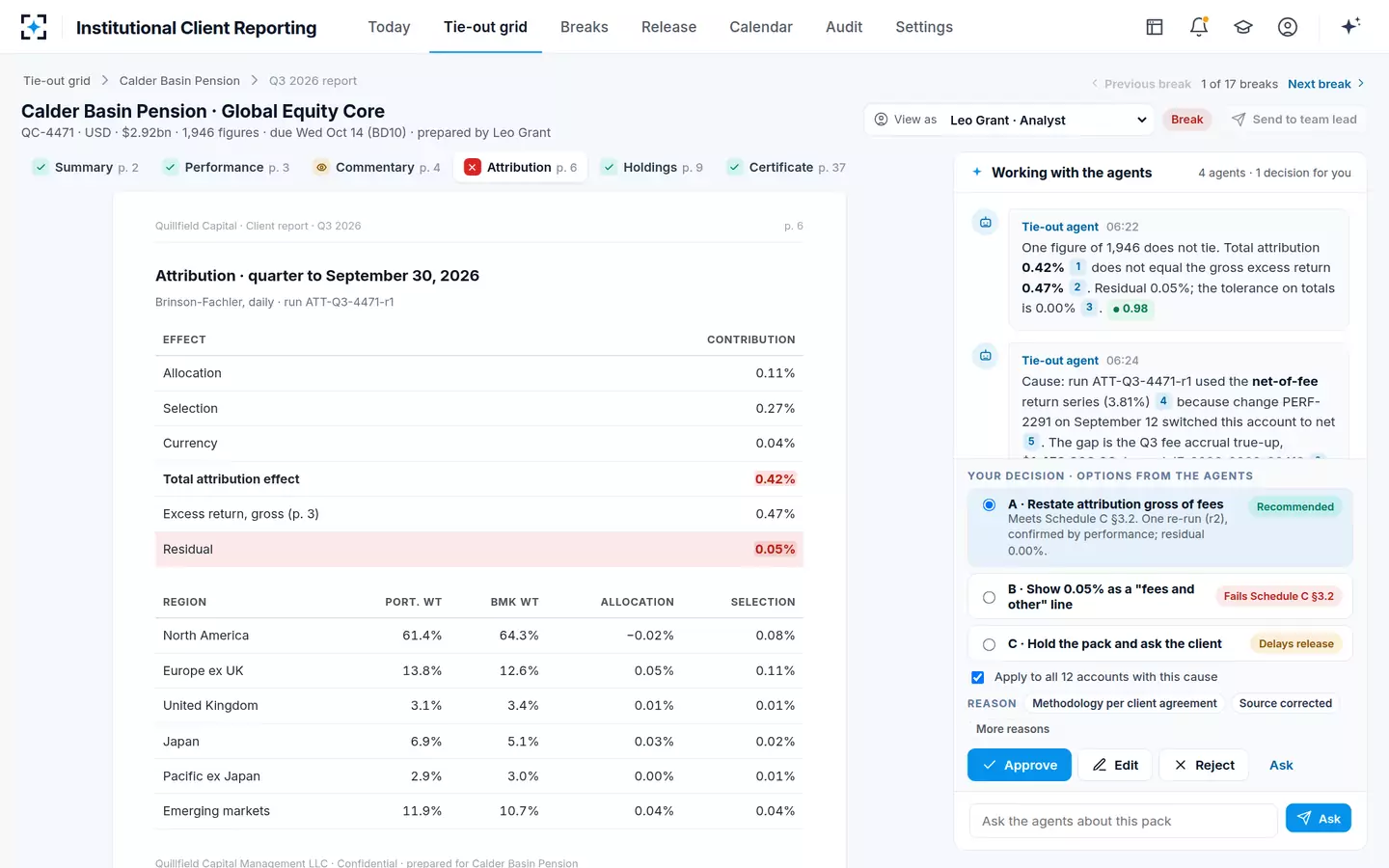1389x868 pixels.
Task: Reject the proposed decision
Action: [1204, 765]
